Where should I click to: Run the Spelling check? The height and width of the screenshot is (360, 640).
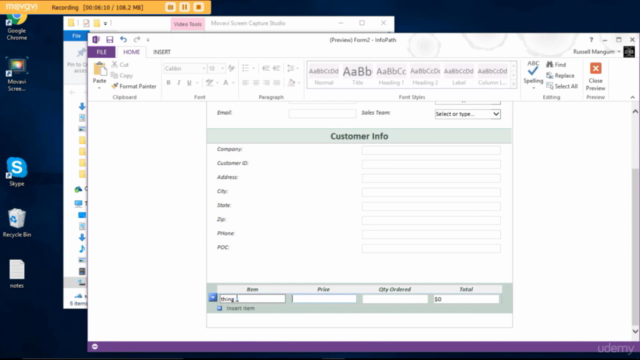(x=533, y=75)
